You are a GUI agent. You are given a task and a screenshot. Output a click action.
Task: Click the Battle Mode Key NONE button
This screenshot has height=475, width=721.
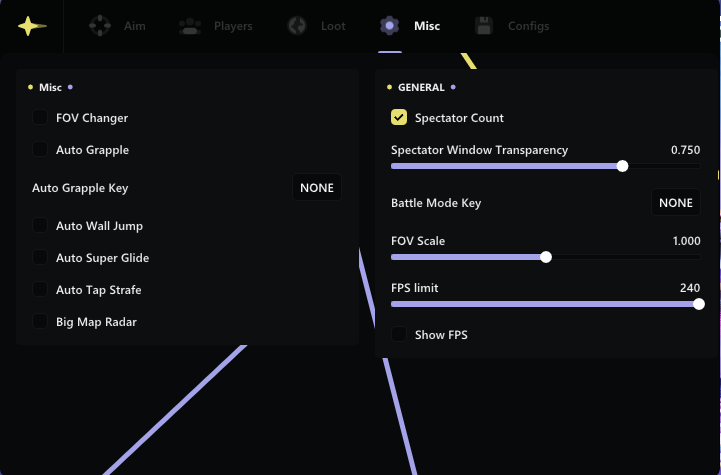click(x=676, y=203)
